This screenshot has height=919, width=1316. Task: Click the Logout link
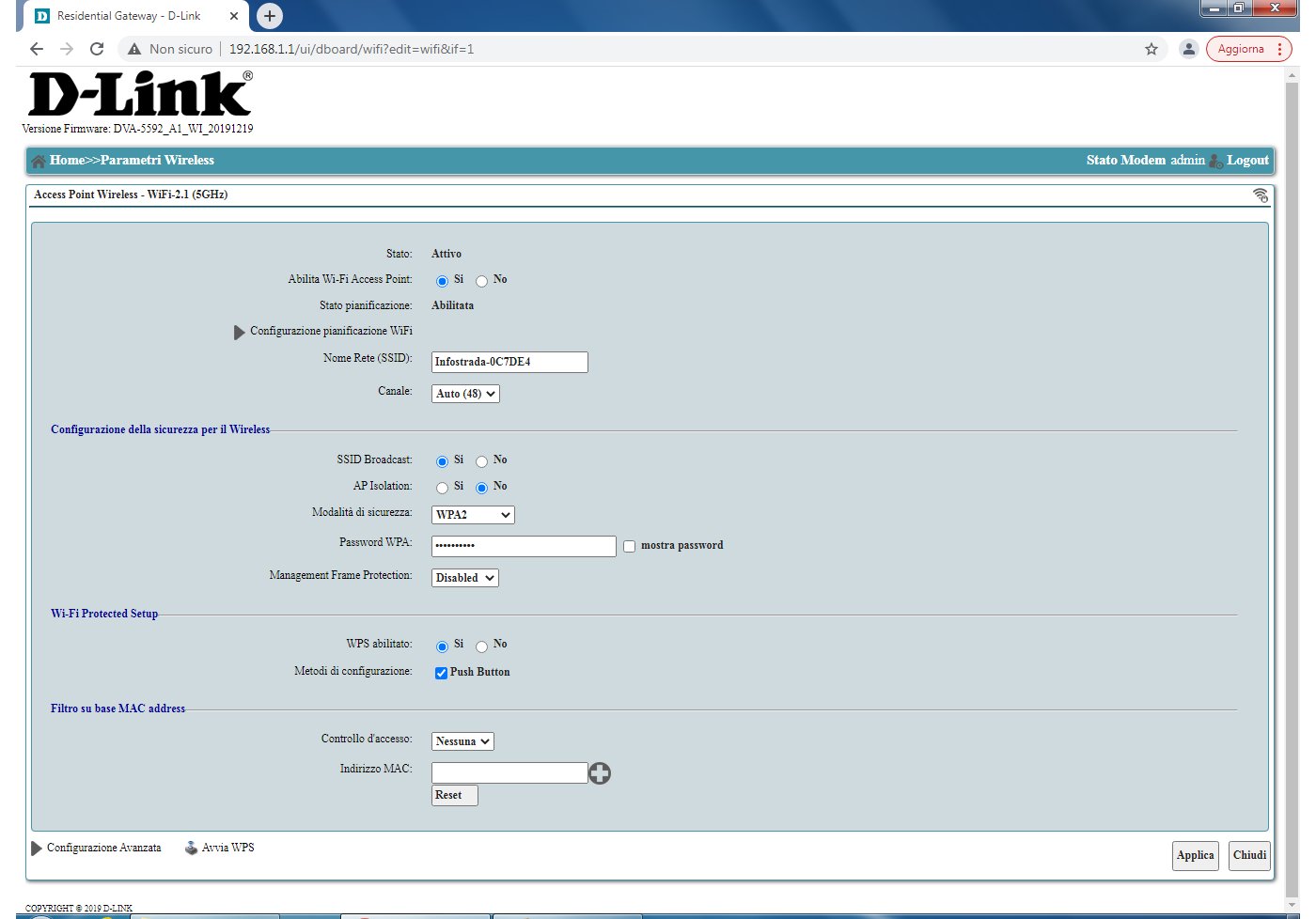coord(1247,161)
